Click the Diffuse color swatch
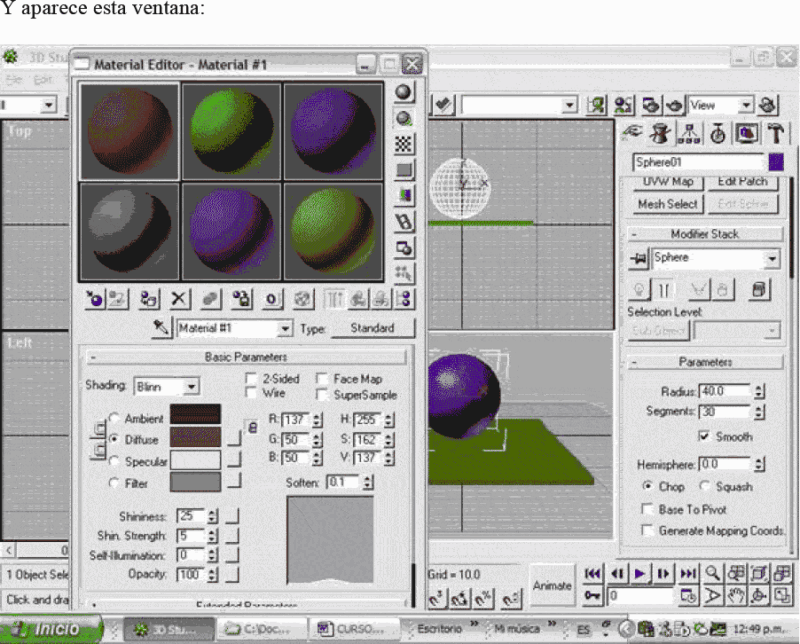This screenshot has height=644, width=800. pos(195,437)
